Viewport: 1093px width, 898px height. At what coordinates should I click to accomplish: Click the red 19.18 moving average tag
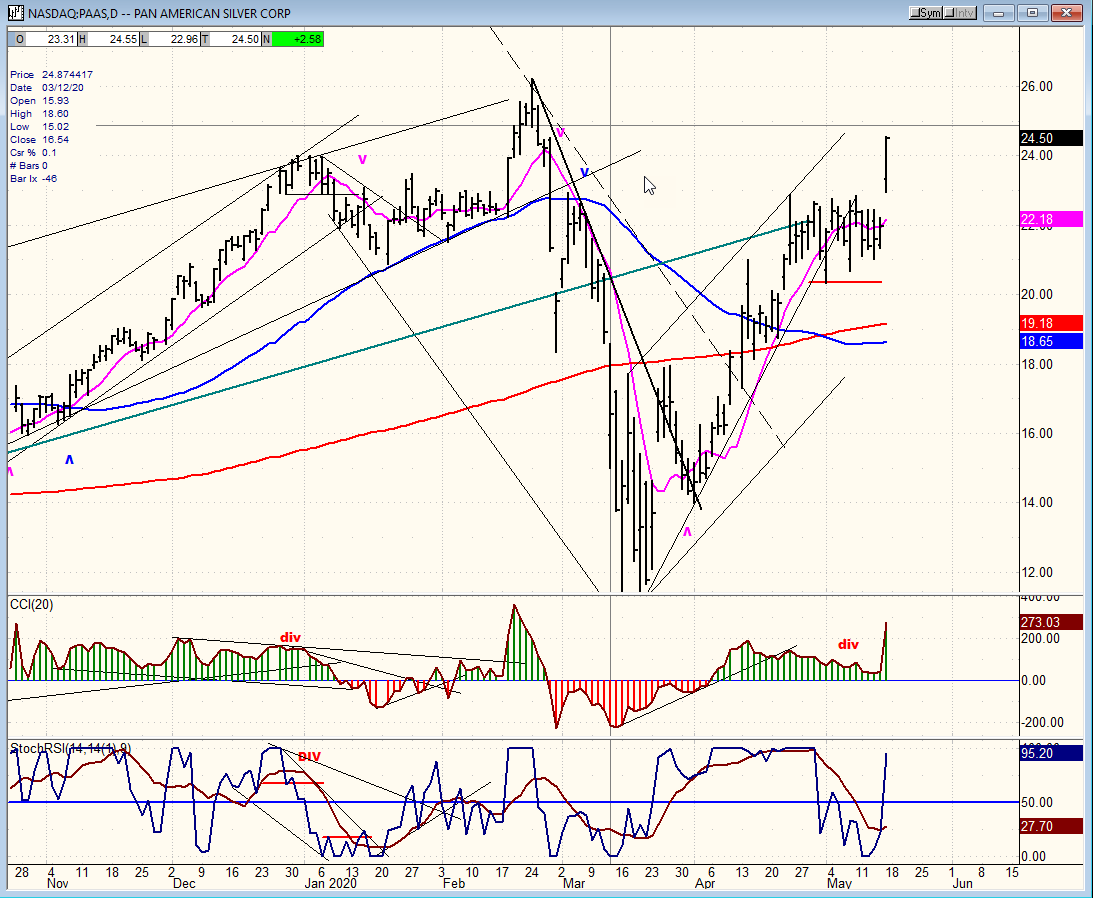tap(1051, 324)
